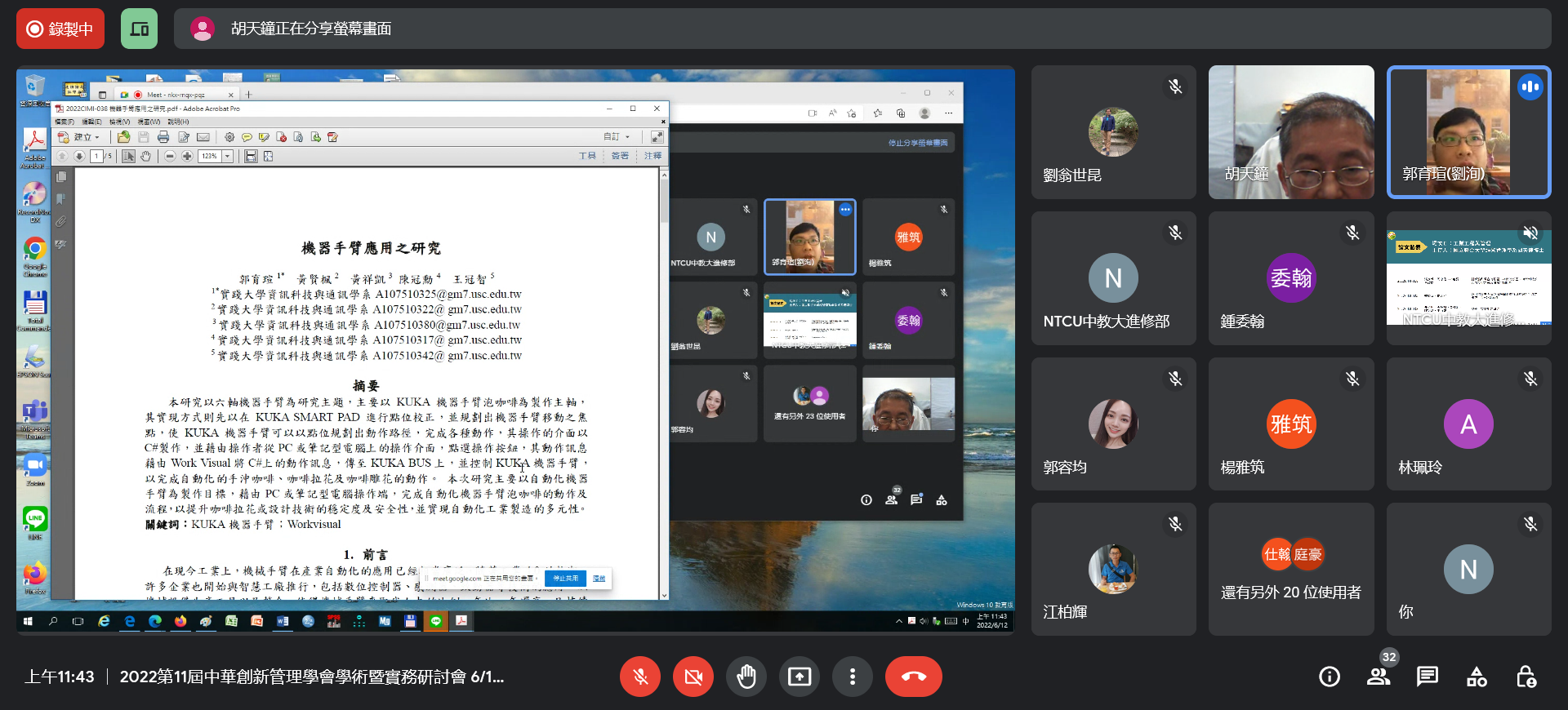Open the activities icon
1568x710 pixels.
(1476, 677)
